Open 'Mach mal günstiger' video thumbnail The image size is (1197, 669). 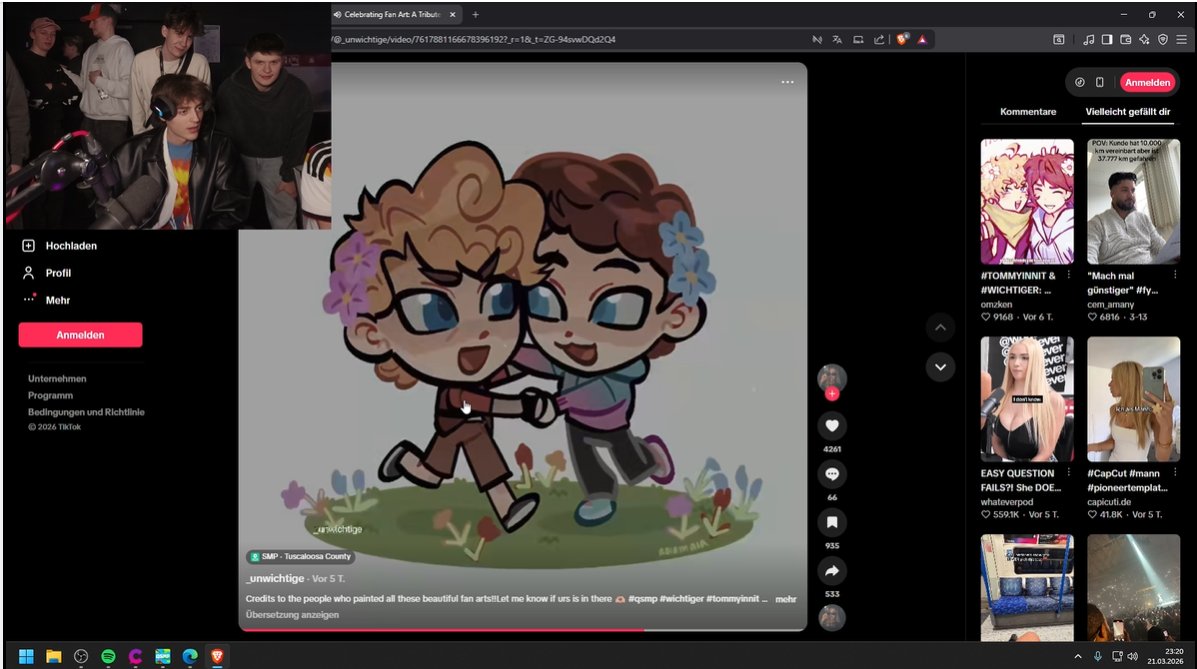[1134, 202]
